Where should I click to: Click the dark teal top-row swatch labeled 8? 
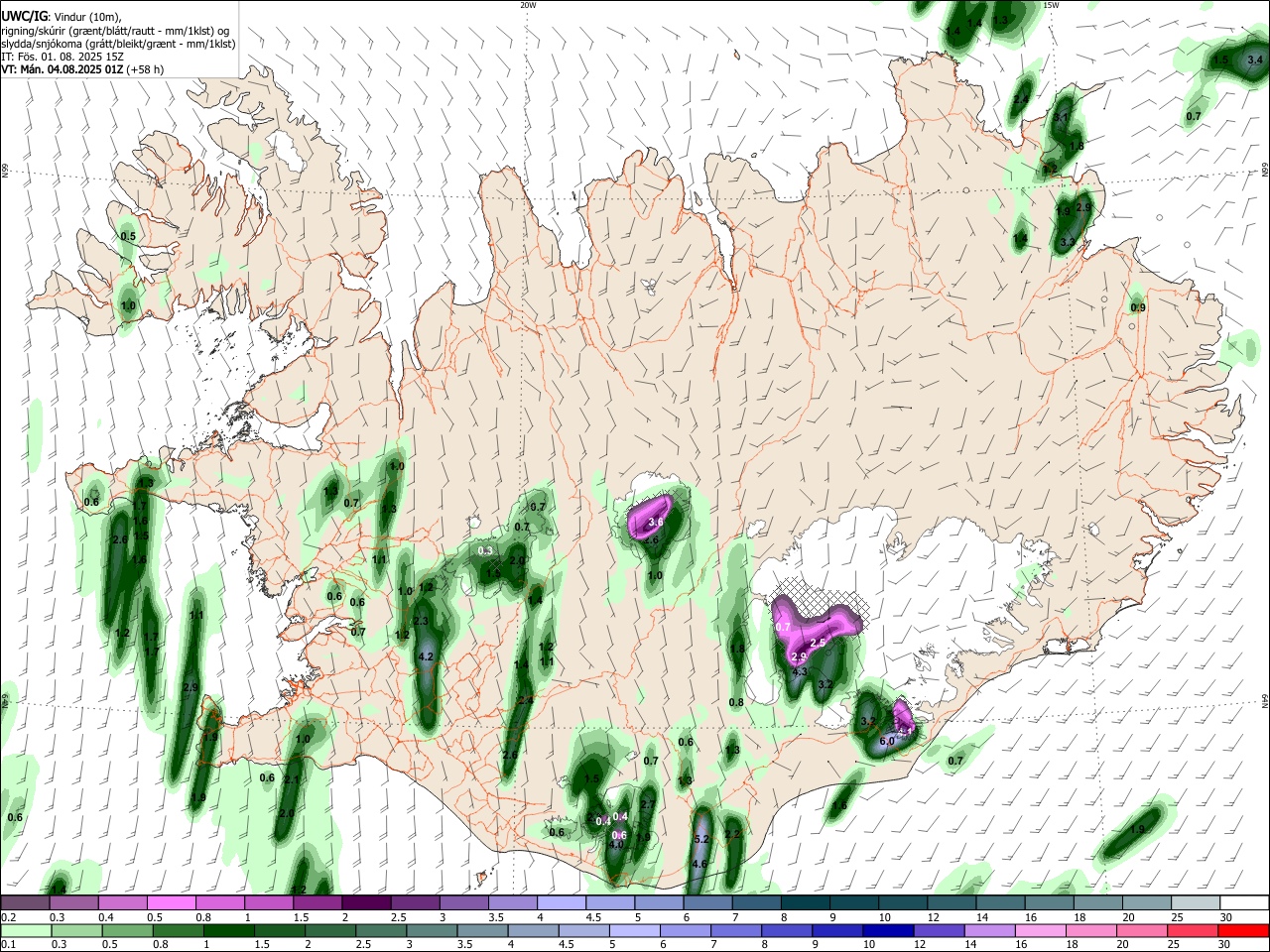click(x=805, y=902)
